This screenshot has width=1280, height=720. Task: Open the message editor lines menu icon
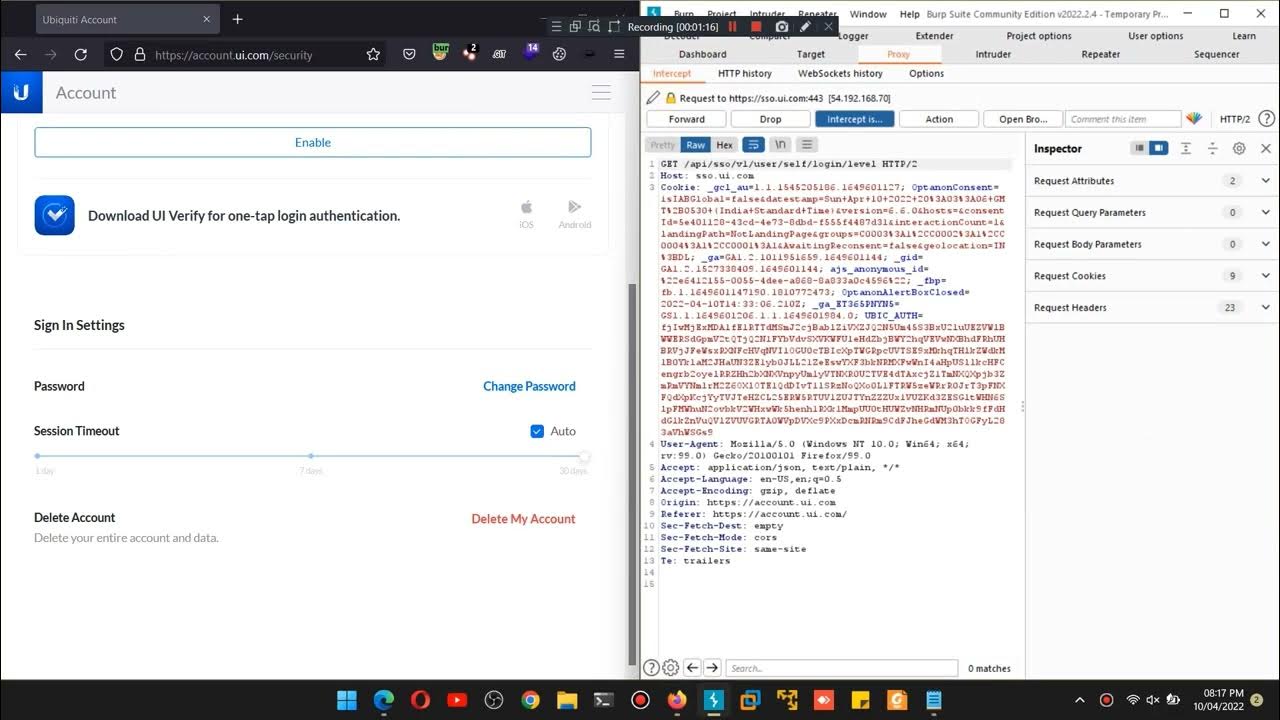[807, 145]
